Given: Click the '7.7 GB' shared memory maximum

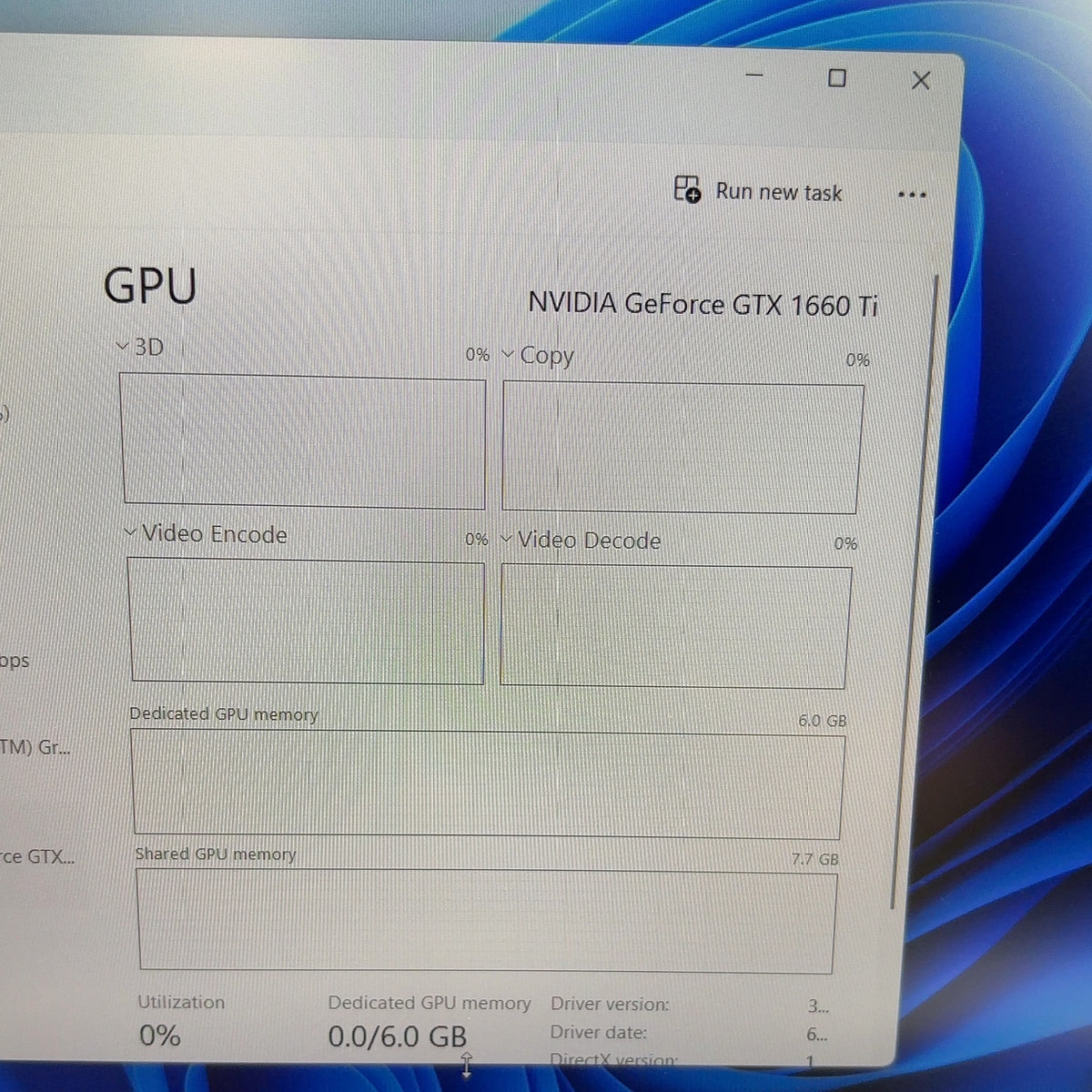Looking at the screenshot, I should (x=815, y=858).
